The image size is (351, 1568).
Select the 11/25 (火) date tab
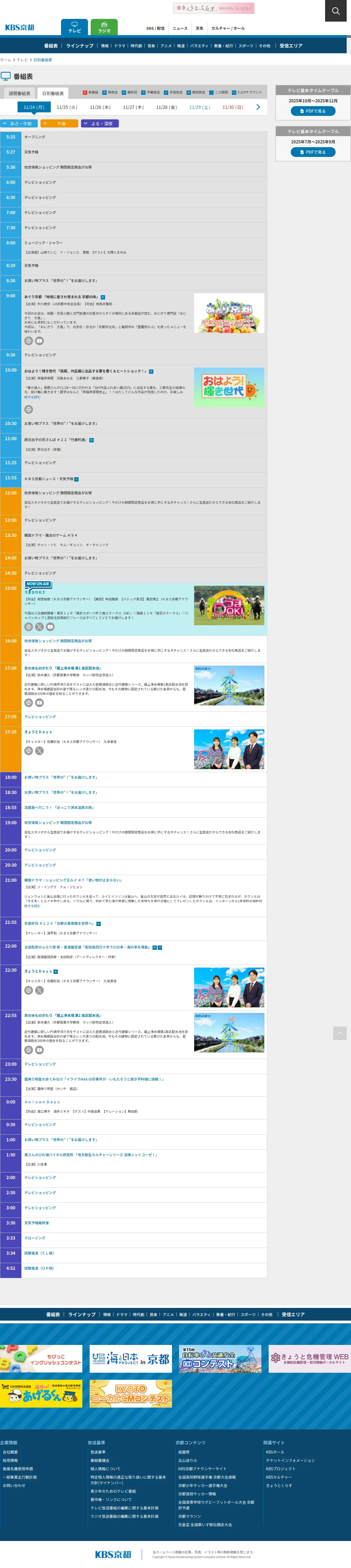67,107
